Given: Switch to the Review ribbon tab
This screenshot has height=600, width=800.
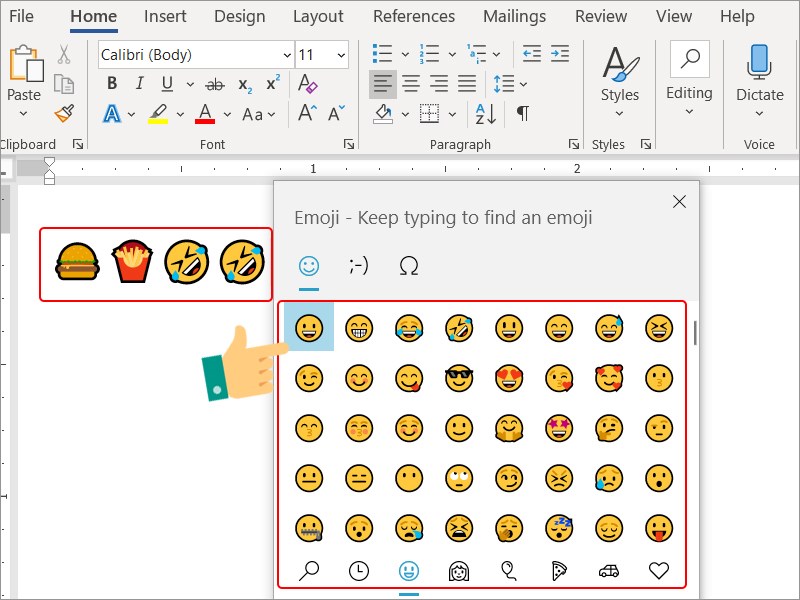Looking at the screenshot, I should [600, 16].
